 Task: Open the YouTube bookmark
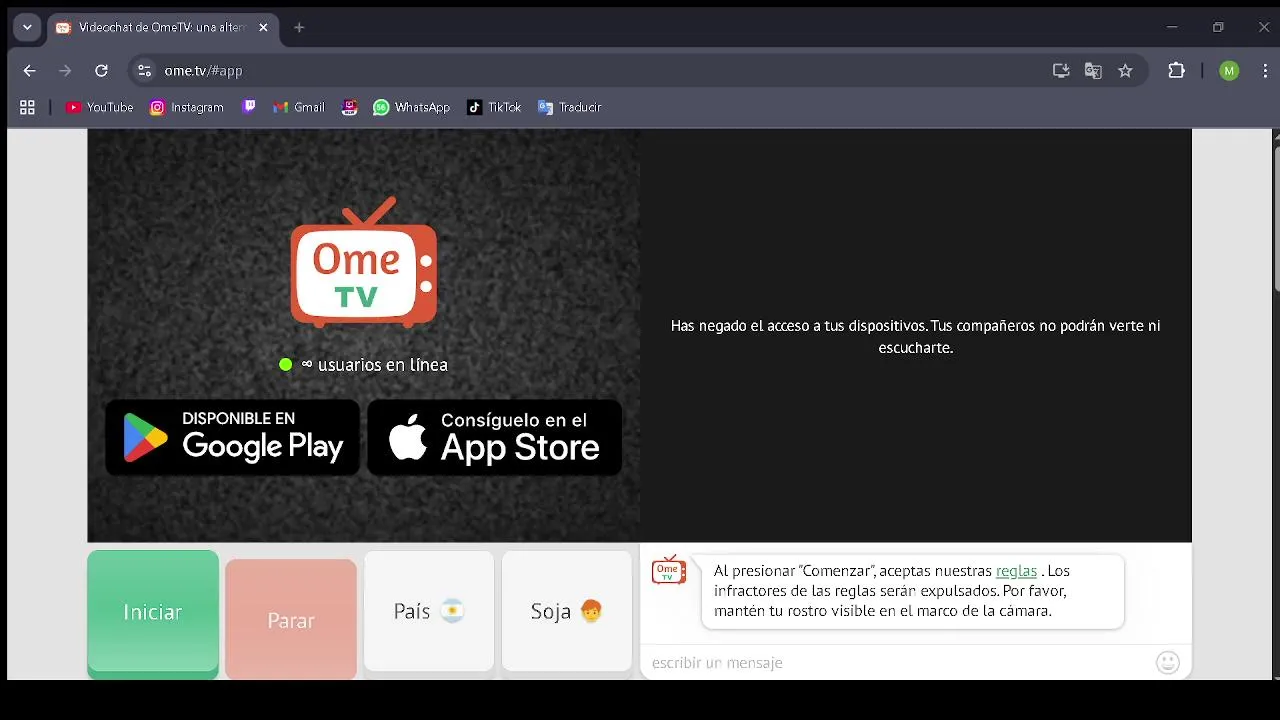[99, 107]
